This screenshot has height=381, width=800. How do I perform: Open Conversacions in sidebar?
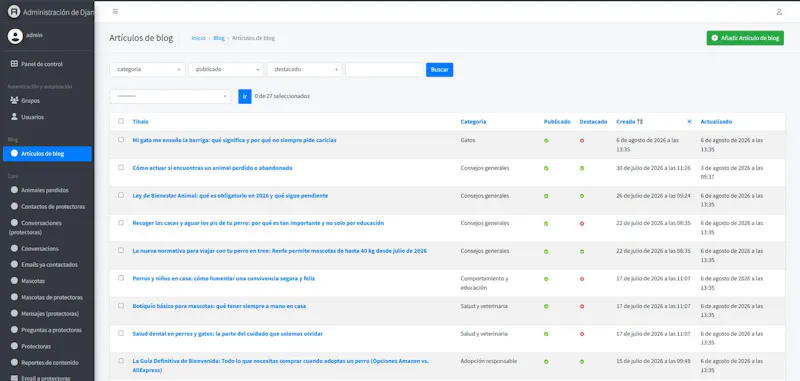(47, 248)
